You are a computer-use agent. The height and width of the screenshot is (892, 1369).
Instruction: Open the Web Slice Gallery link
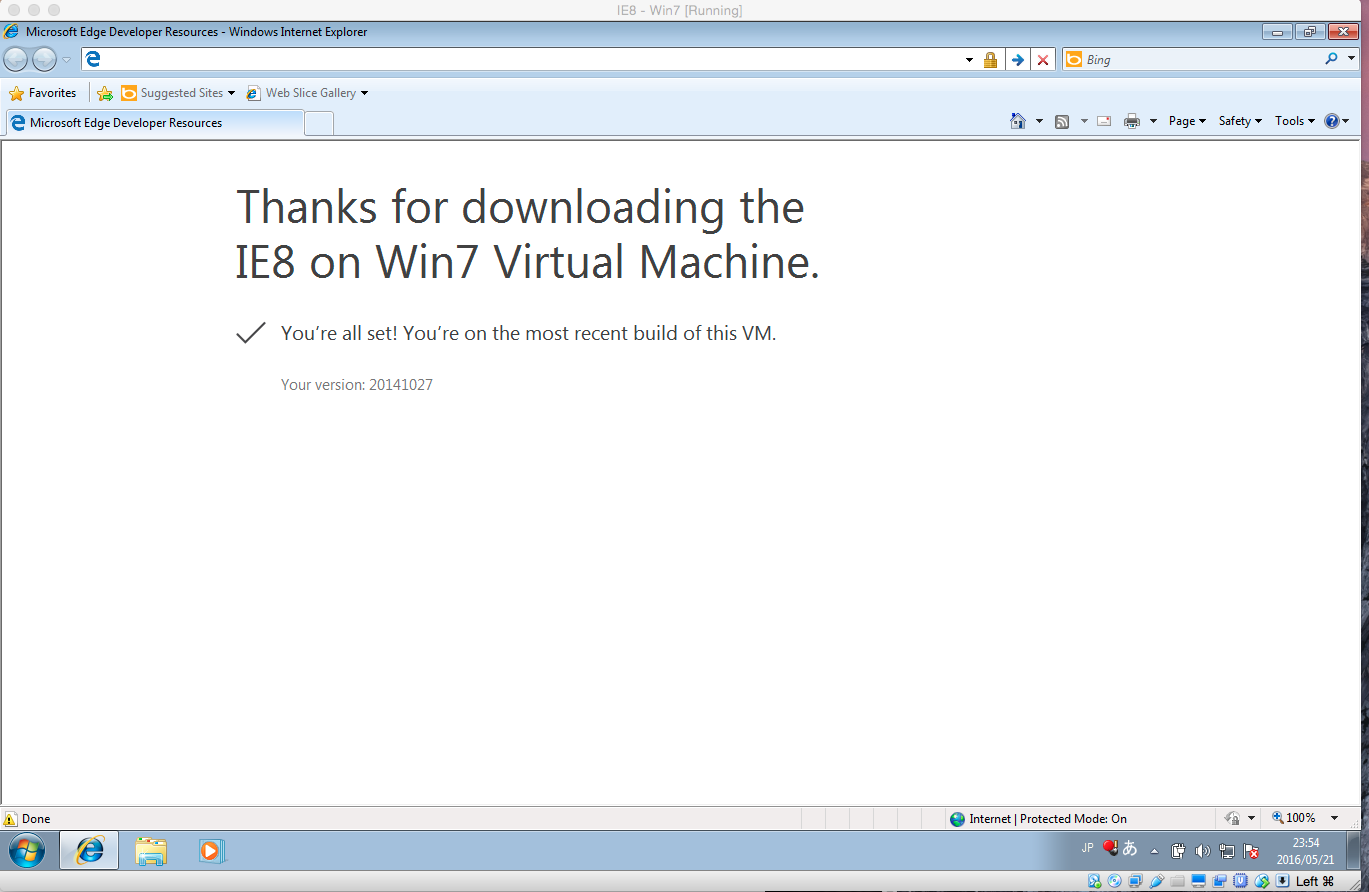307,93
